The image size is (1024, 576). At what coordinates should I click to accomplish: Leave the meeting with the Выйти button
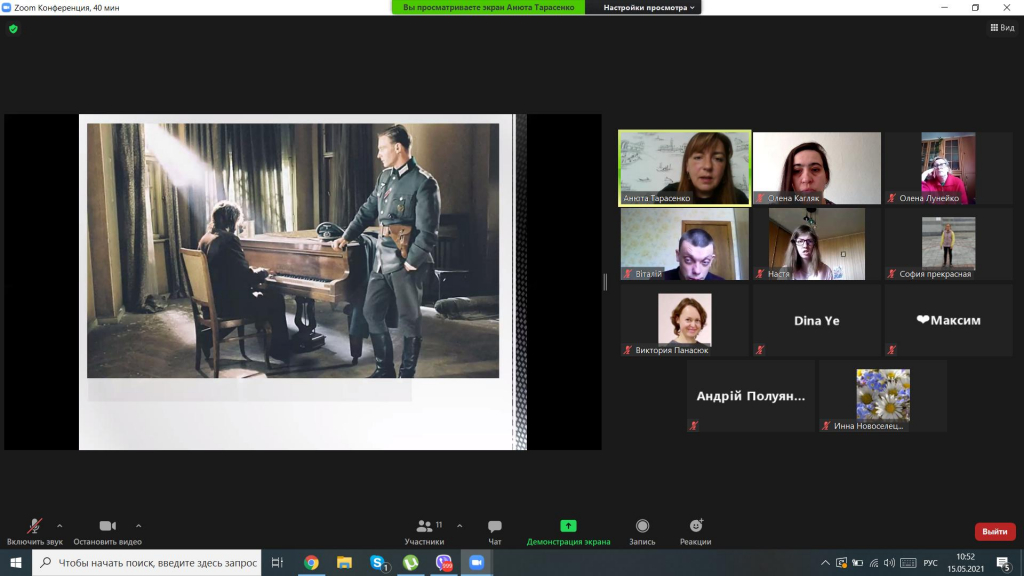coord(995,532)
